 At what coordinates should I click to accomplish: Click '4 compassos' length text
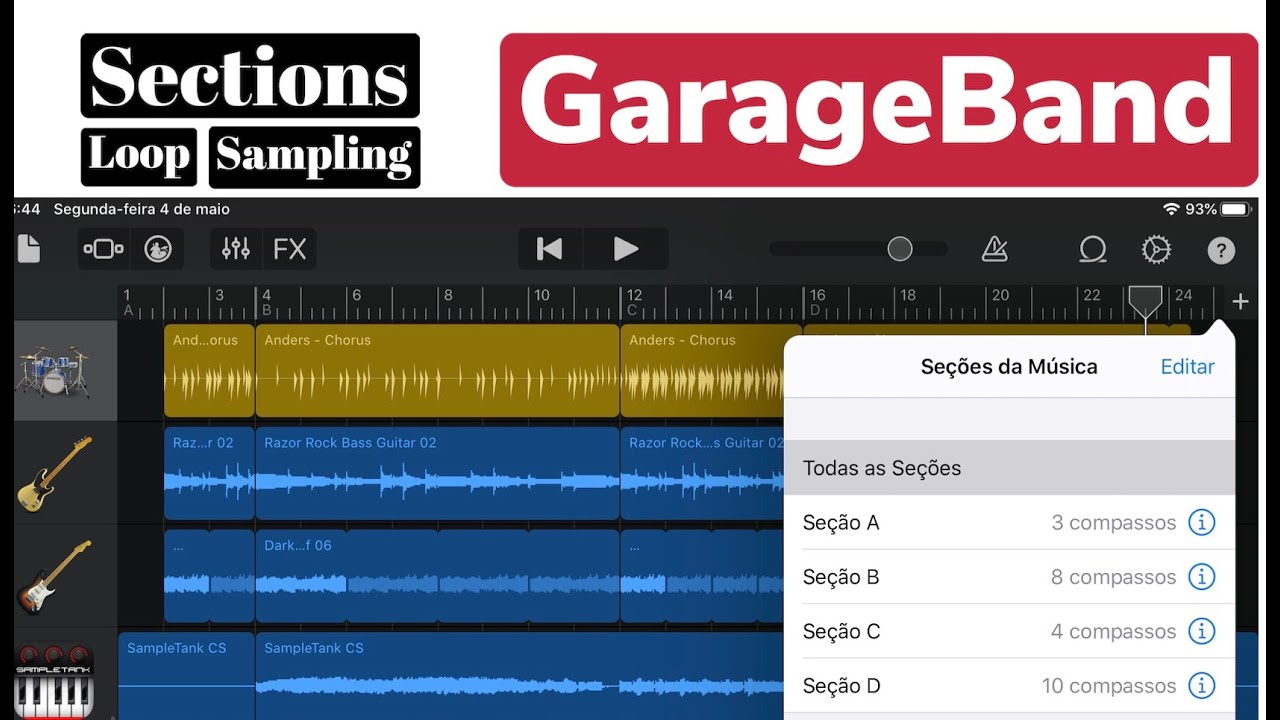tap(1114, 631)
